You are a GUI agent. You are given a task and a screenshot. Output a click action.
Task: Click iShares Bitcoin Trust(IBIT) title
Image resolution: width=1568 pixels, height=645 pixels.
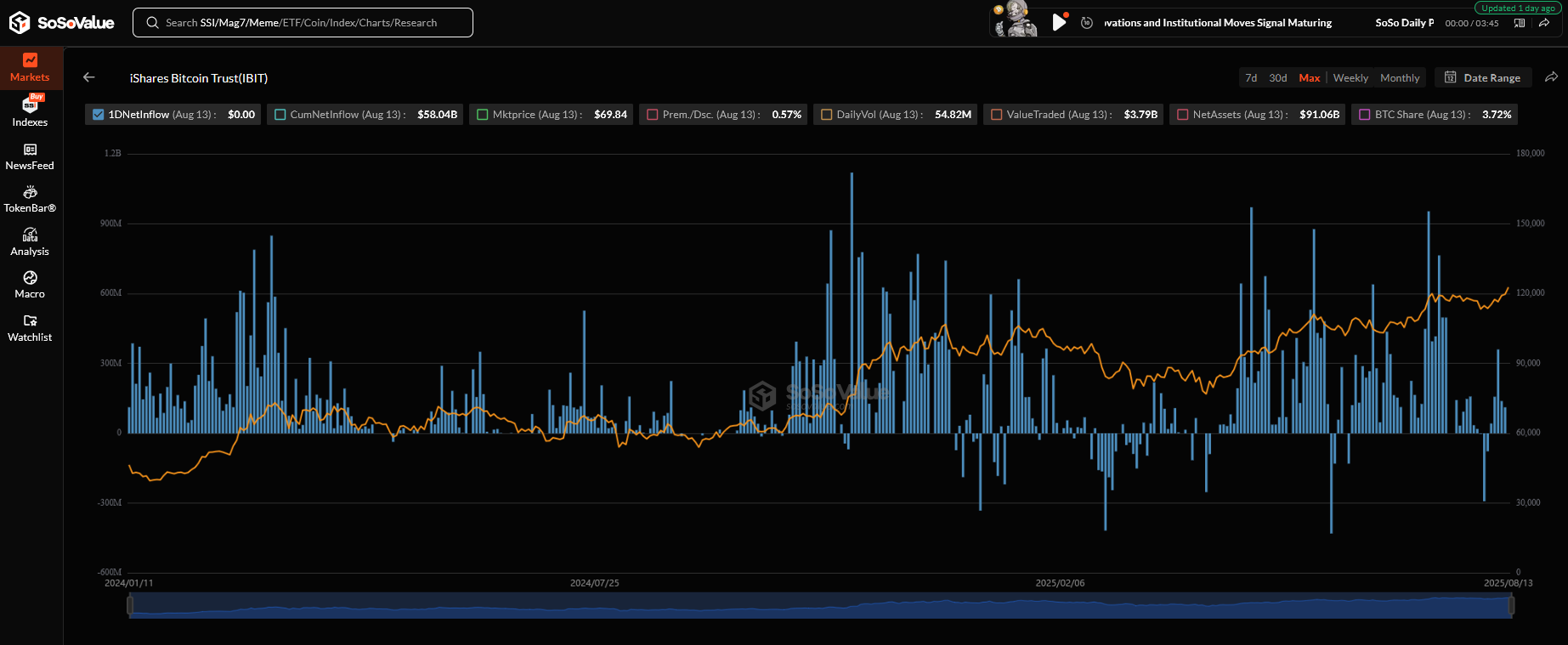click(x=199, y=78)
